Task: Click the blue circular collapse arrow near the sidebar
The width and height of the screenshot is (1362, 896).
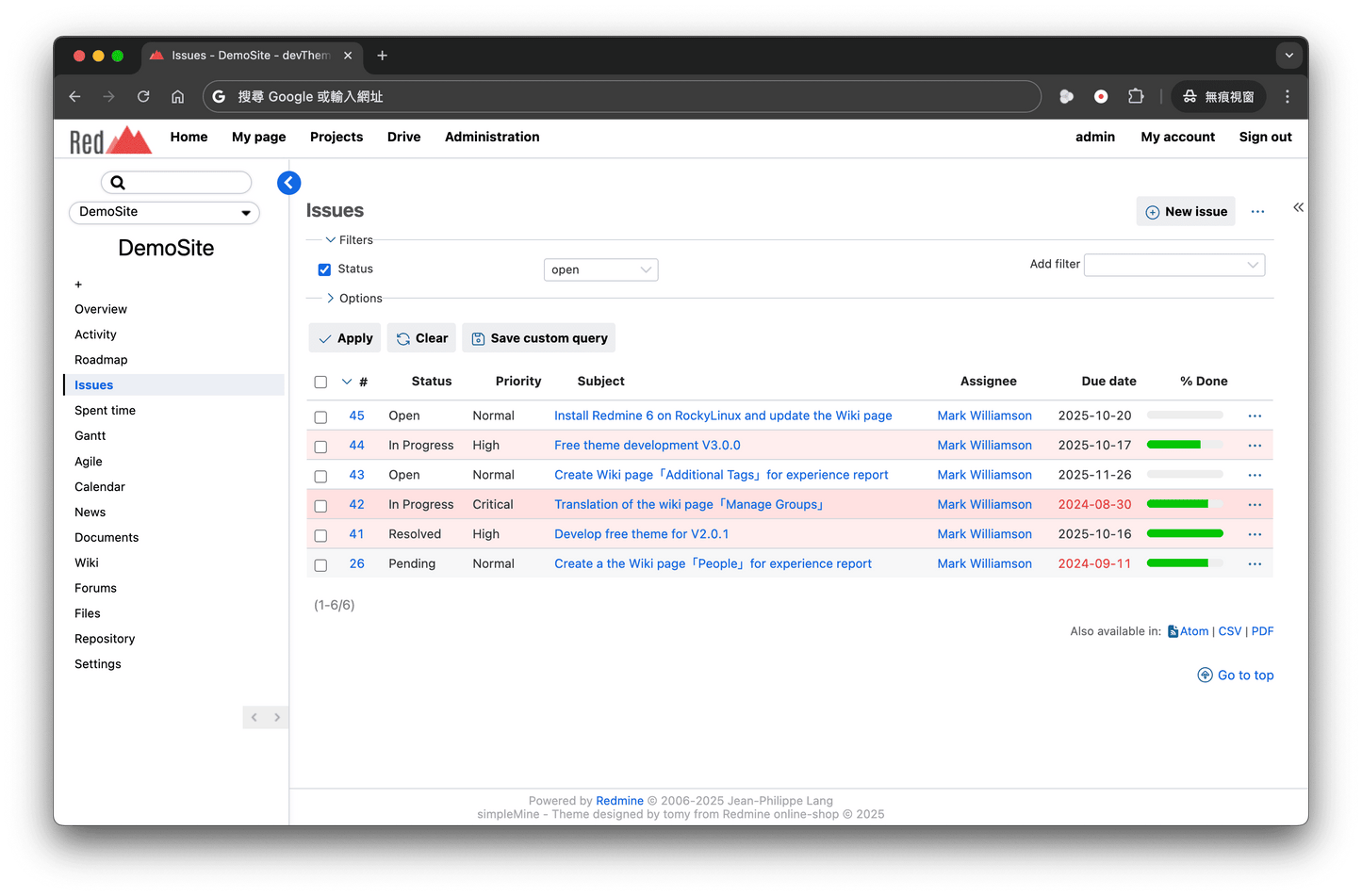Action: (x=288, y=182)
